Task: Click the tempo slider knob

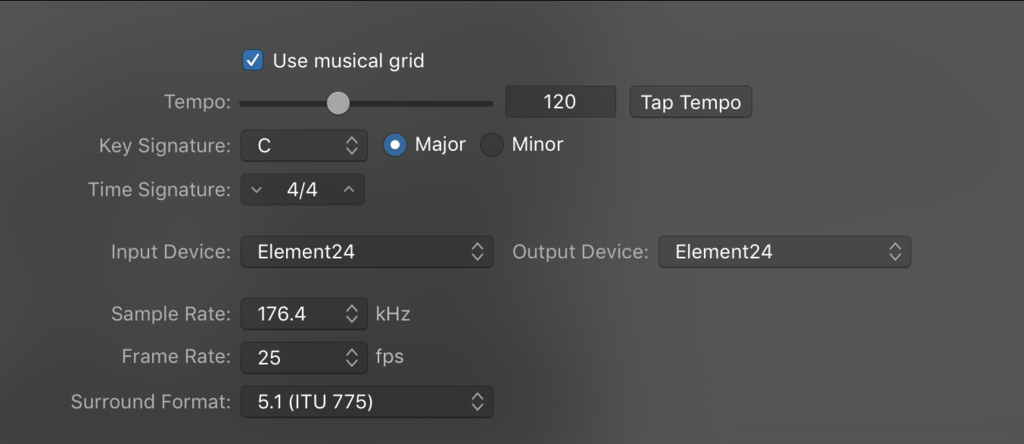Action: point(339,102)
